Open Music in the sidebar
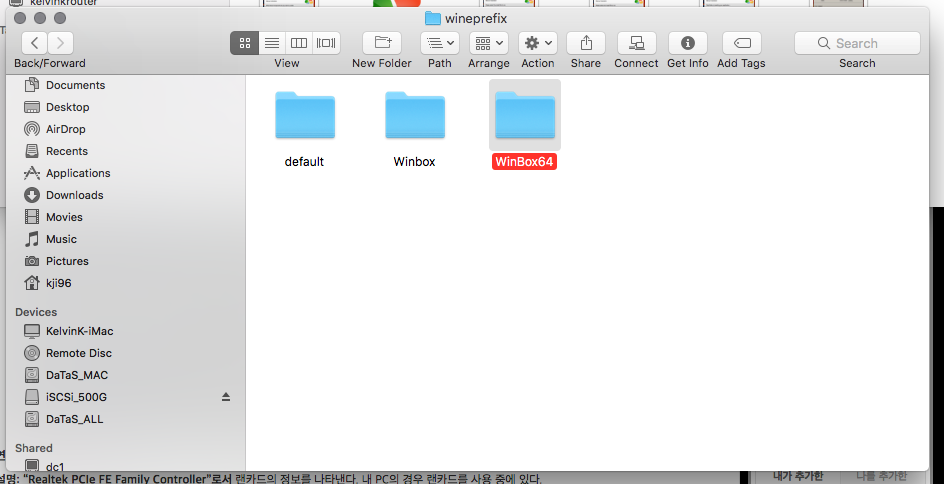The height and width of the screenshot is (484, 944). click(61, 239)
